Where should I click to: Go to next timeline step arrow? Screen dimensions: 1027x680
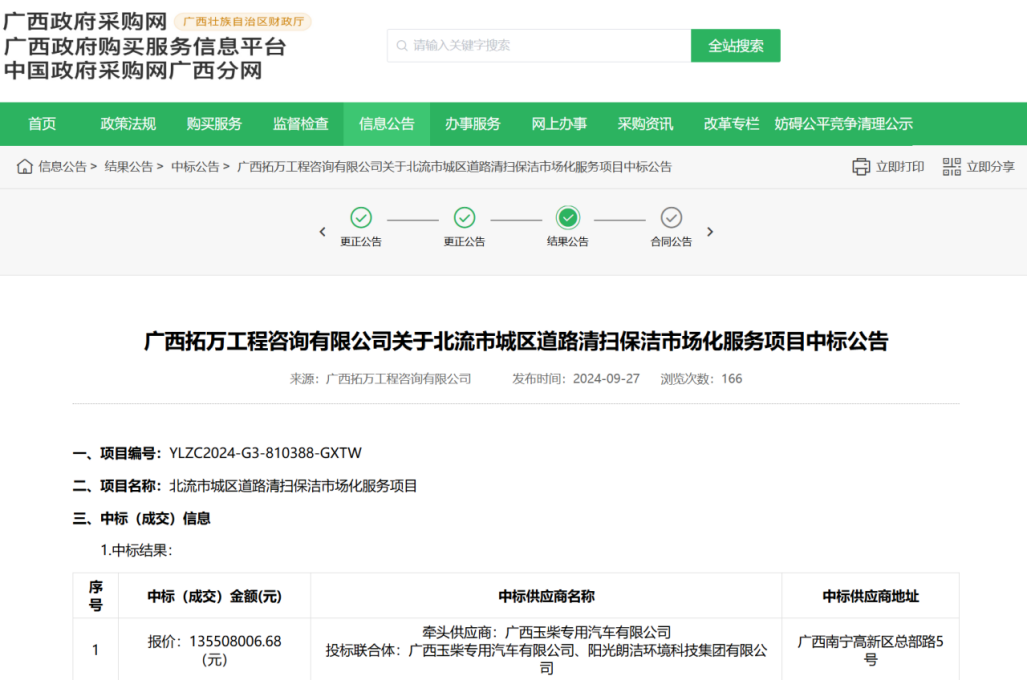click(x=710, y=232)
